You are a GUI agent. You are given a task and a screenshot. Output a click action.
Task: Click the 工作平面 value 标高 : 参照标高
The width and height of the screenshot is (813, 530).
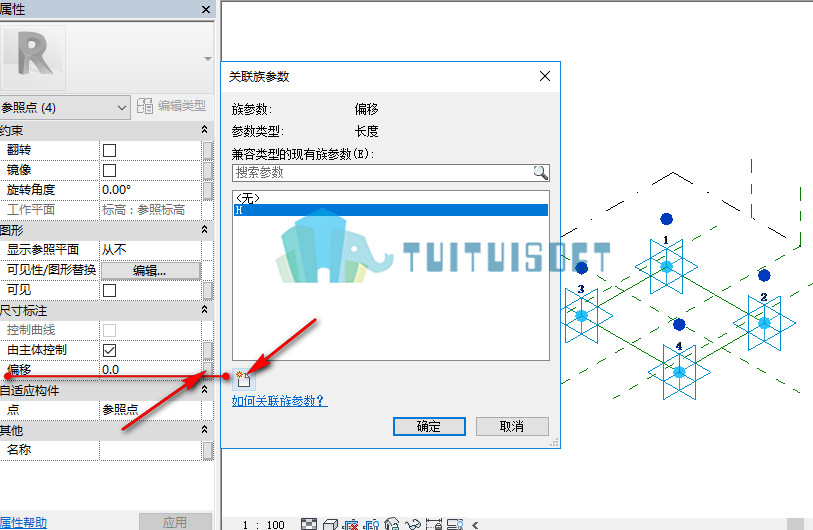click(150, 210)
